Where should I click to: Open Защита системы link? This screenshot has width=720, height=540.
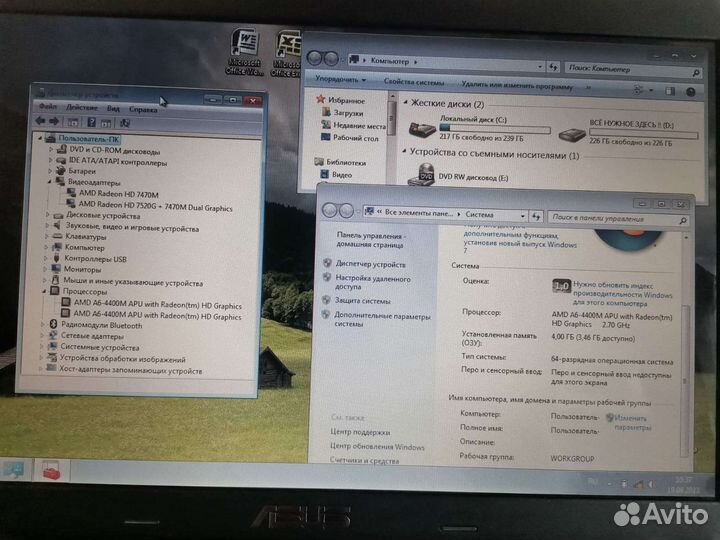[x=362, y=301]
